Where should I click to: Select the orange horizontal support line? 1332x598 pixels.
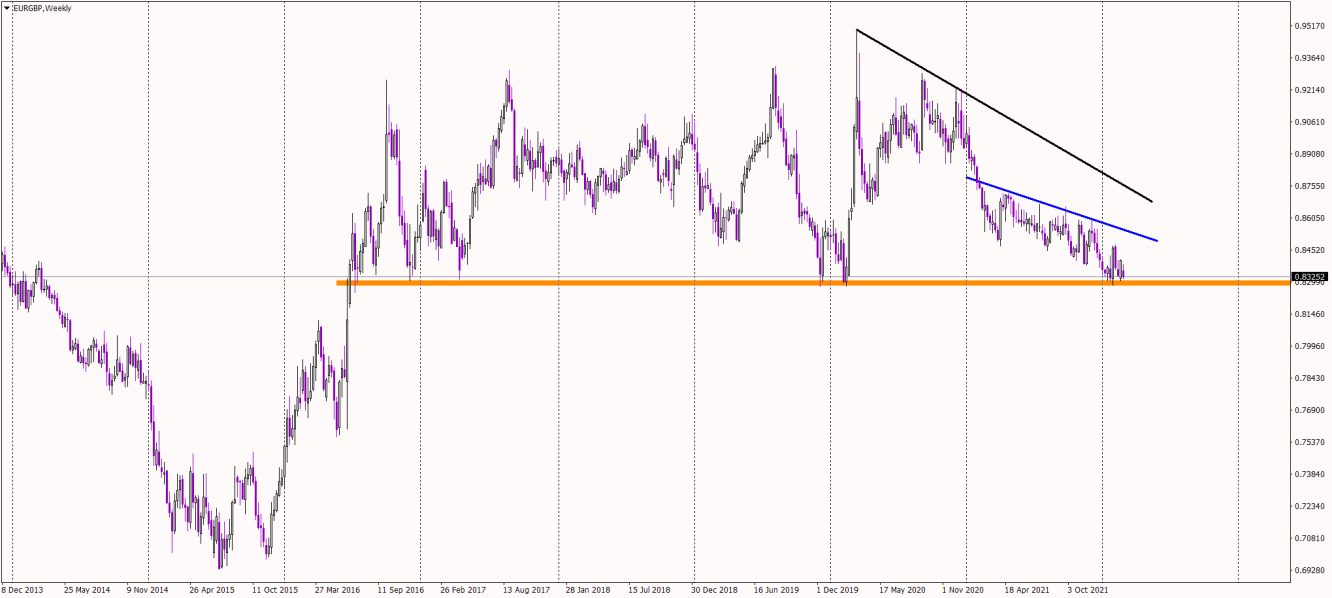click(811, 283)
